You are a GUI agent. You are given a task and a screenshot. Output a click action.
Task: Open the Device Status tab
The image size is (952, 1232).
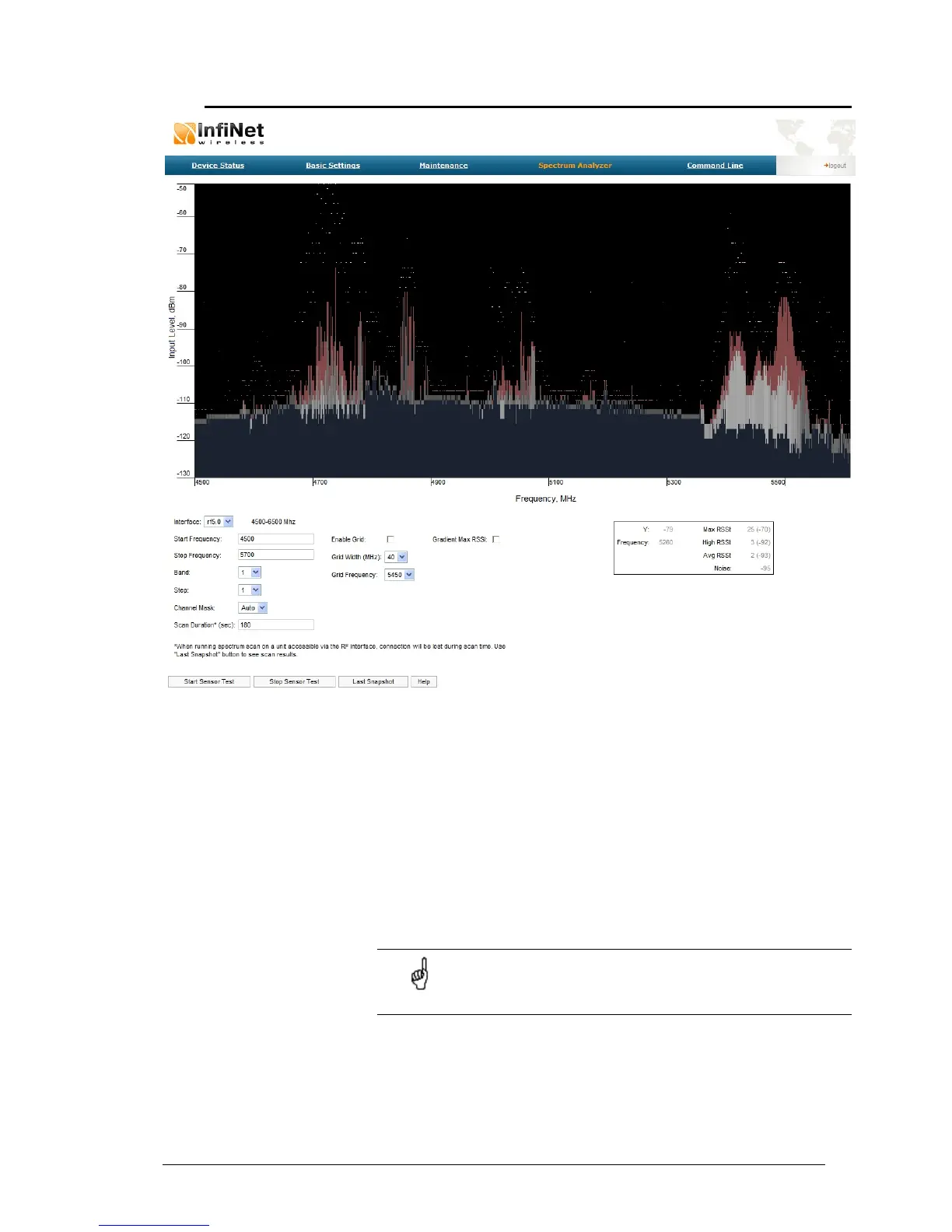[218, 166]
